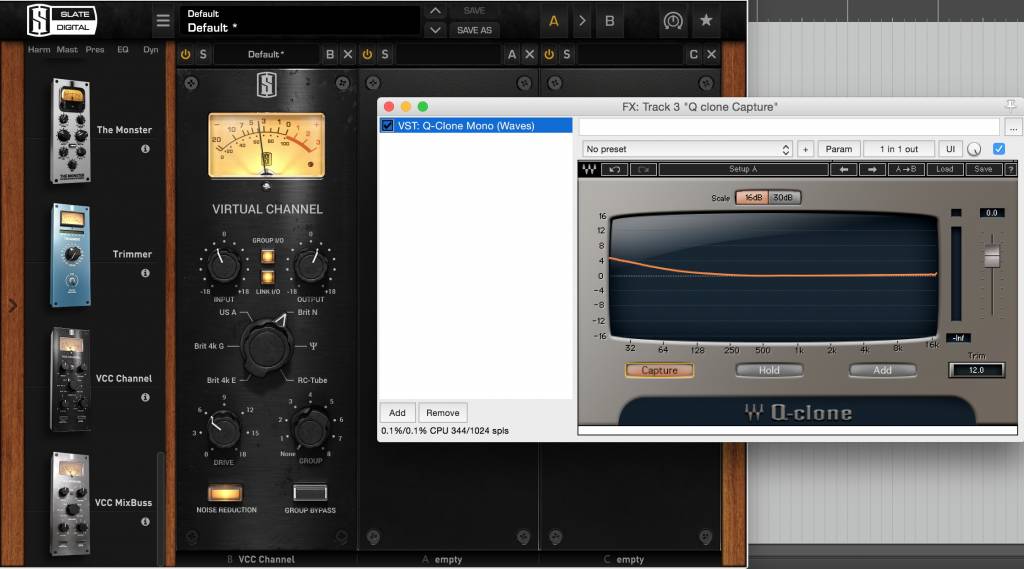Screen dimensions: 1024x569
Task: Click the wet/dry knob icon in FX window
Action: coord(974,150)
